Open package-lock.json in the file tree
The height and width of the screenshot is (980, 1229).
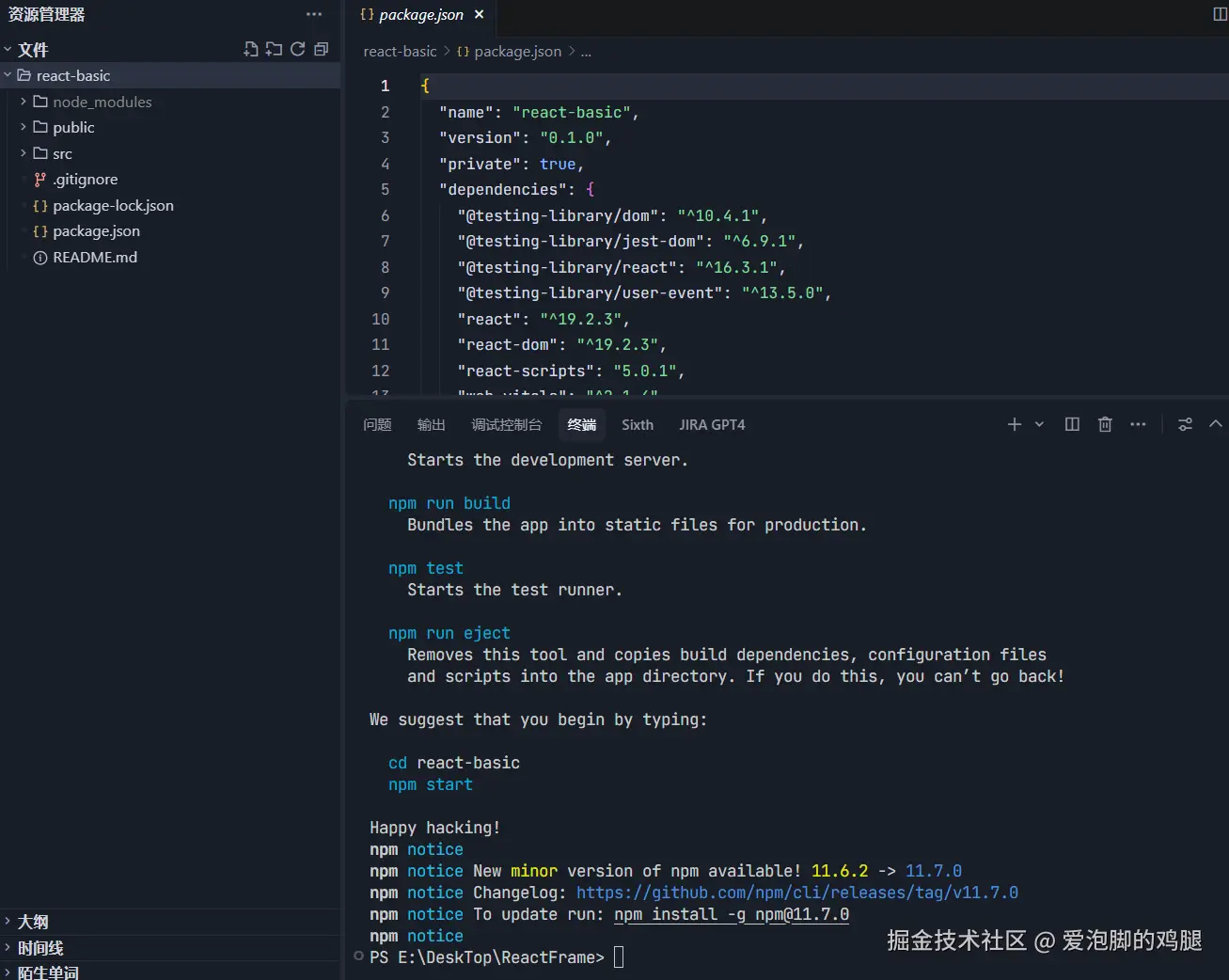pyautogui.click(x=113, y=205)
